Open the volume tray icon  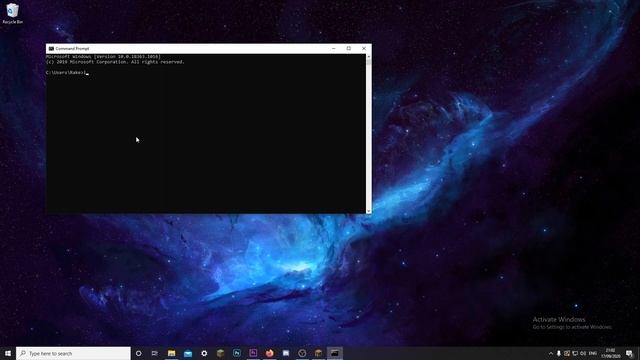(x=583, y=353)
